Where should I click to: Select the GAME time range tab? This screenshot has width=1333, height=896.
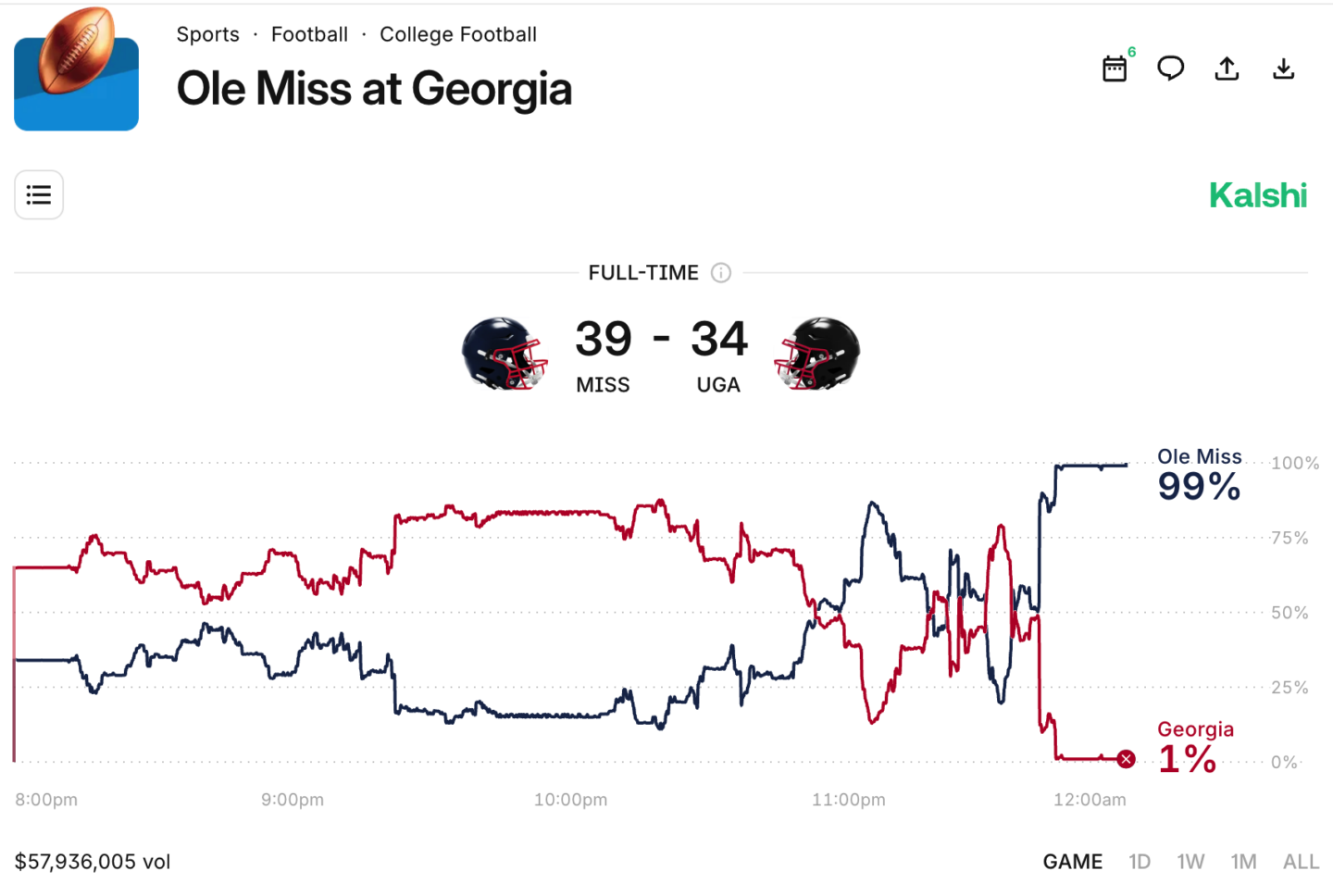pyautogui.click(x=1072, y=862)
